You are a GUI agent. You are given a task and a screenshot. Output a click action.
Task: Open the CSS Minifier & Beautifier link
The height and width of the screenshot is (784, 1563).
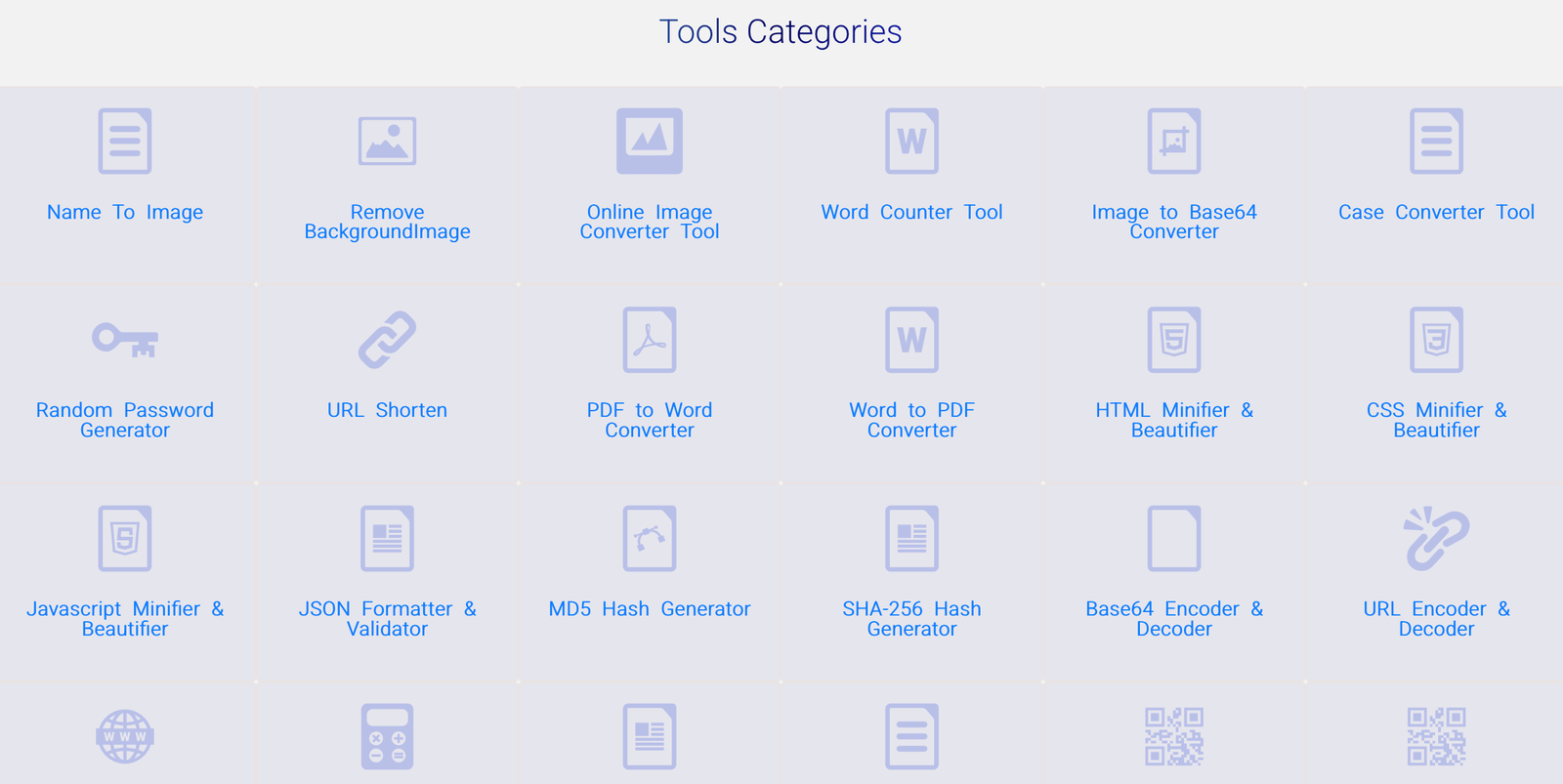1436,420
